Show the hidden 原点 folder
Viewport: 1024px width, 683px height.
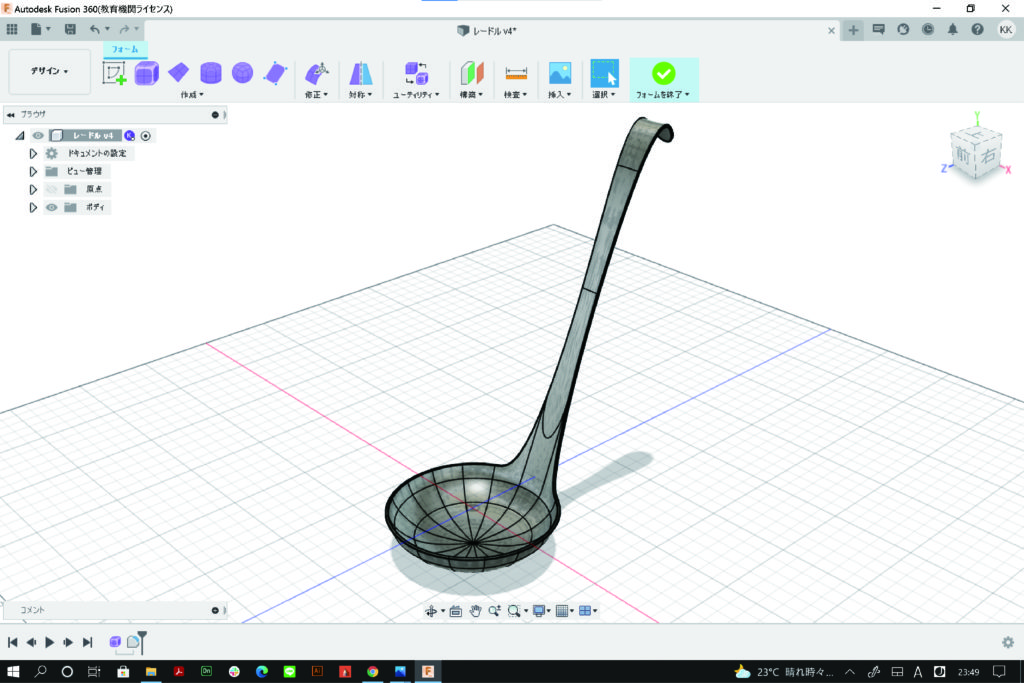coord(51,189)
